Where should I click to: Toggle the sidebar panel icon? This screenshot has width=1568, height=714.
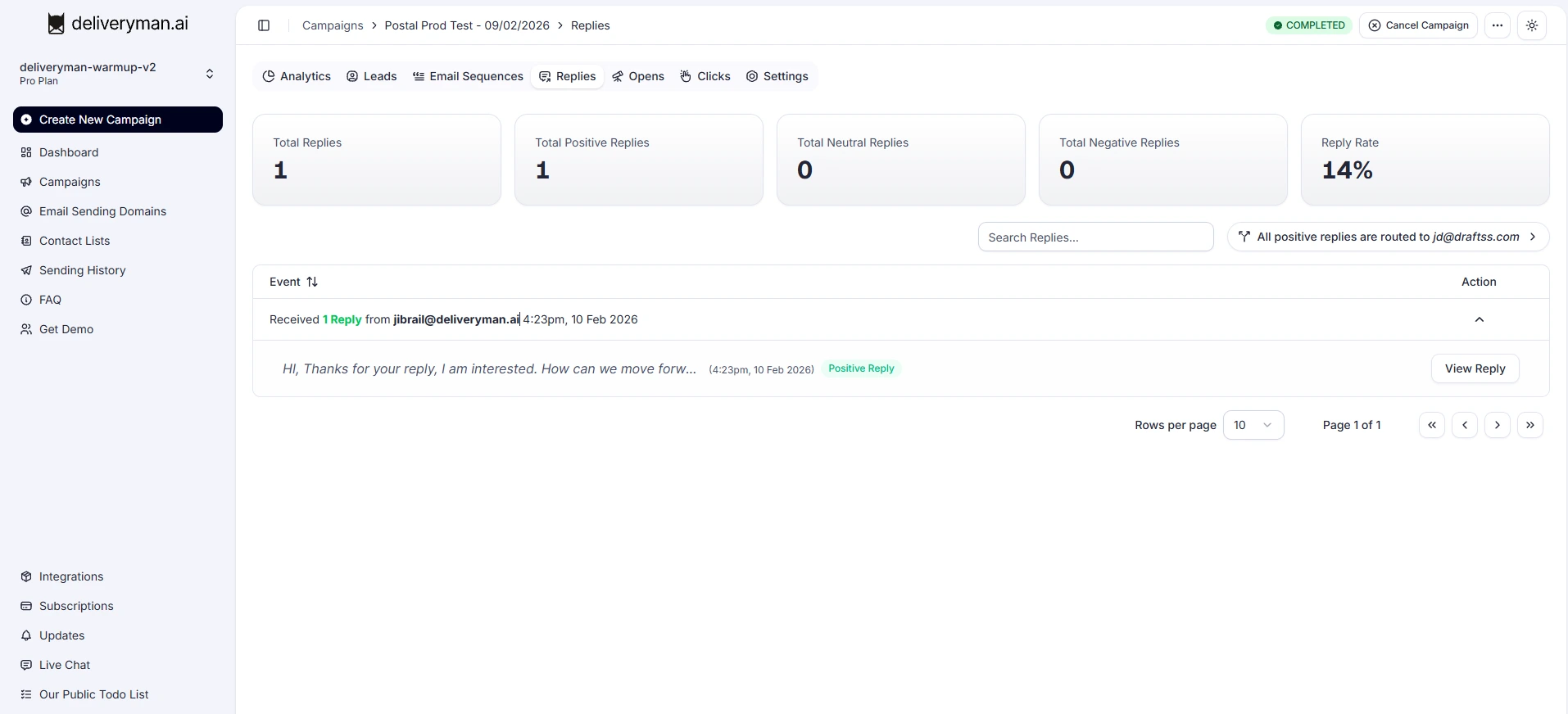coord(264,25)
